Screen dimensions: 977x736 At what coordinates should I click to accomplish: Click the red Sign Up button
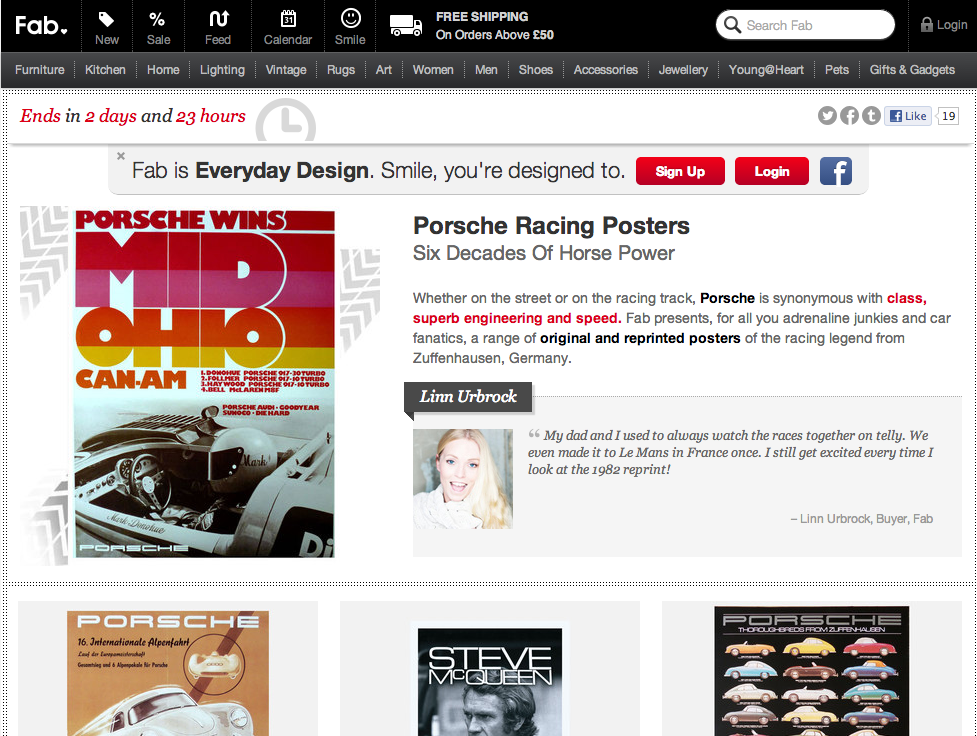[680, 171]
